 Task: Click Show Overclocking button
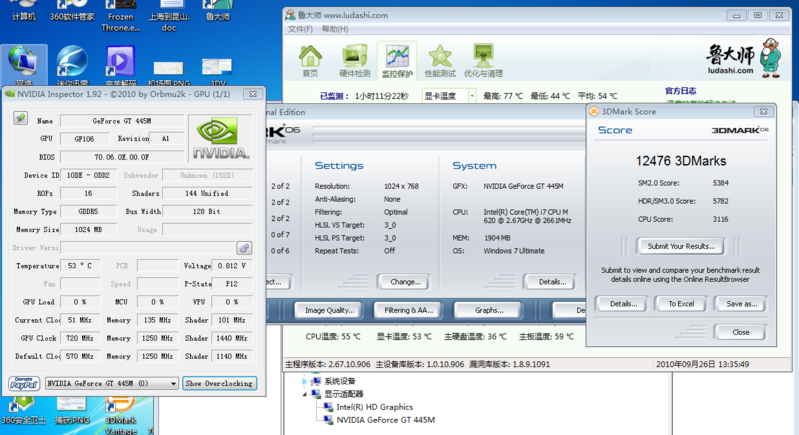[219, 383]
